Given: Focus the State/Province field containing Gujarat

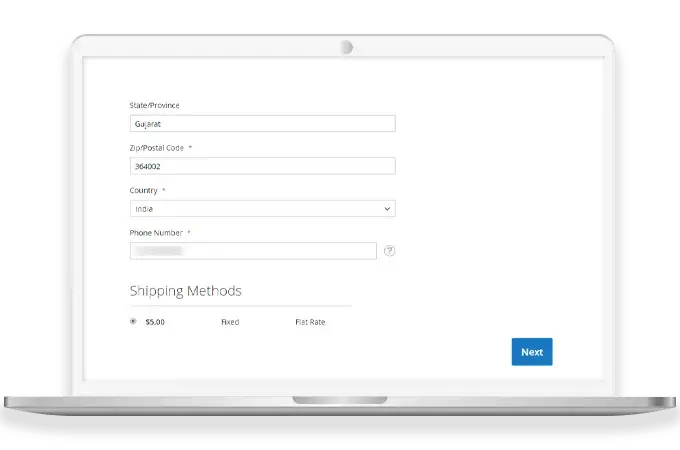Looking at the screenshot, I should pos(262,124).
